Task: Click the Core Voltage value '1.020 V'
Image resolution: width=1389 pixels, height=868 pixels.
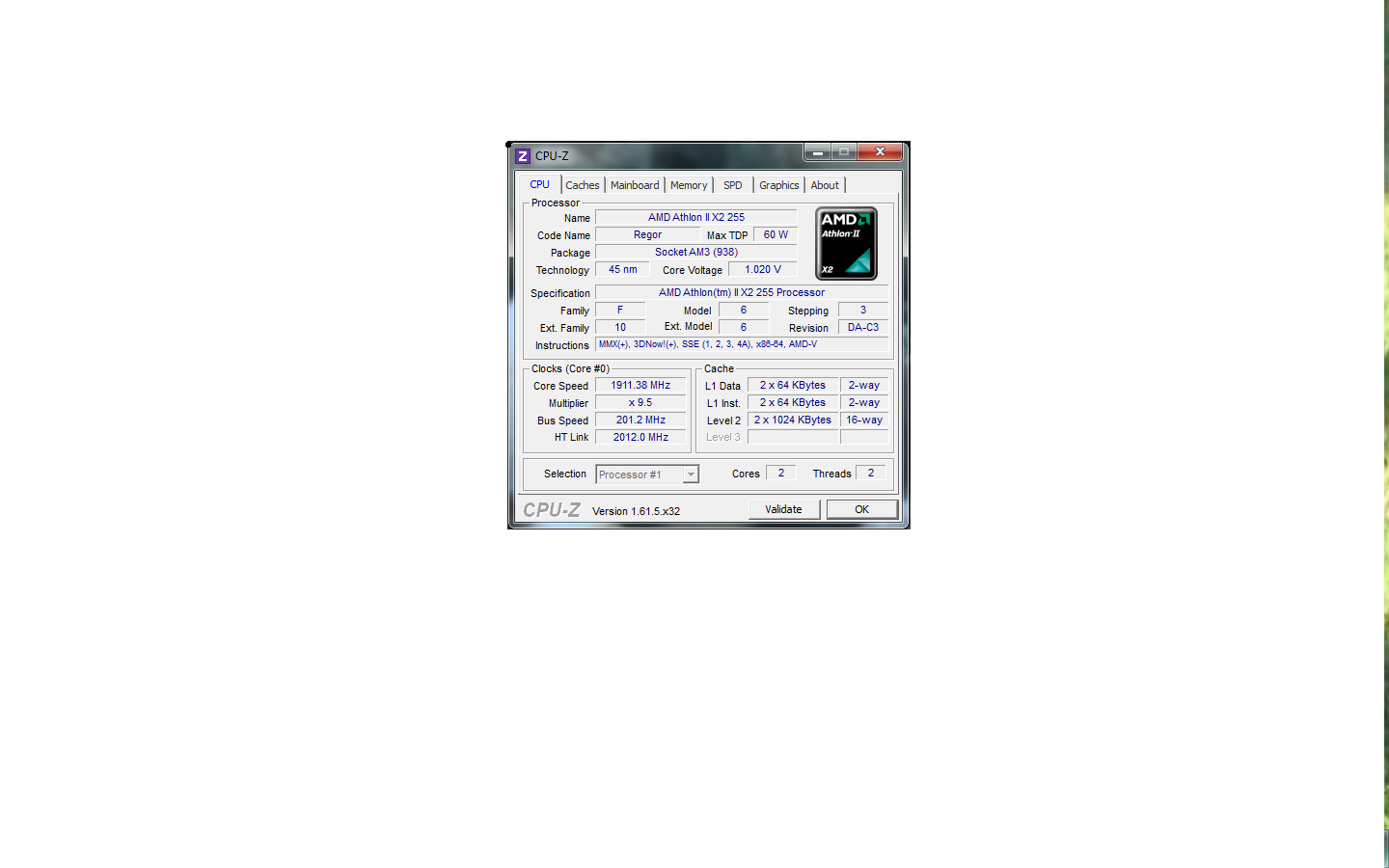Action: pyautogui.click(x=763, y=269)
